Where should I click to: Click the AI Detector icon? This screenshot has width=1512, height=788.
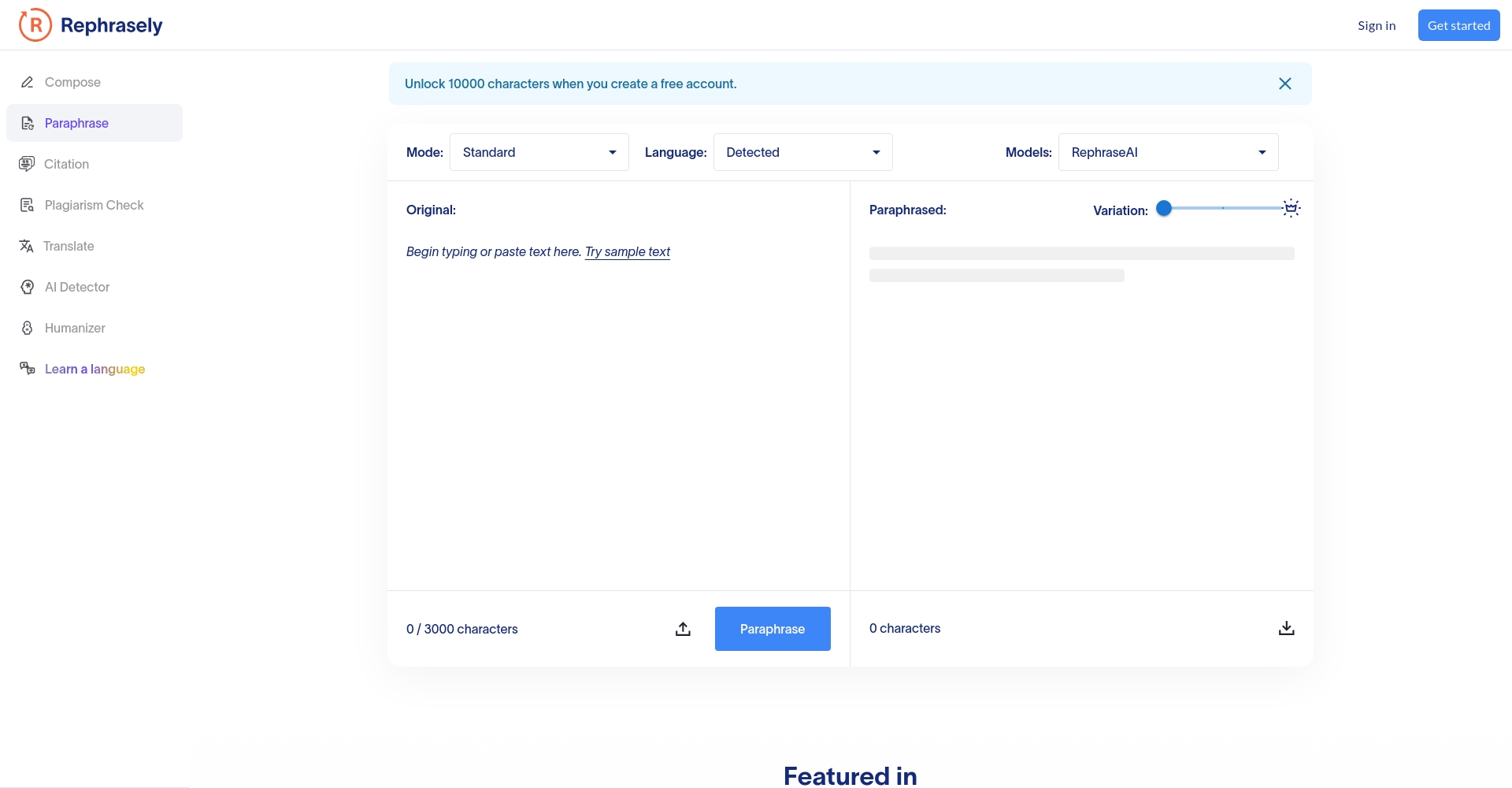[x=28, y=287]
